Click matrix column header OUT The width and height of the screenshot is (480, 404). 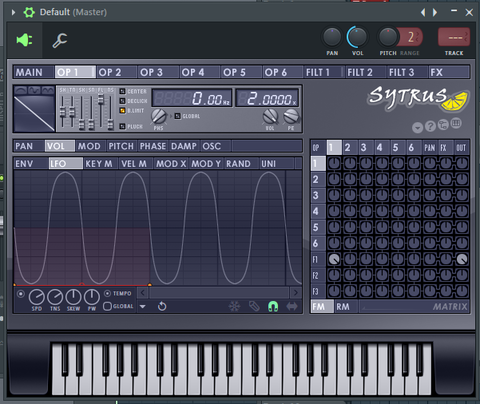click(461, 148)
